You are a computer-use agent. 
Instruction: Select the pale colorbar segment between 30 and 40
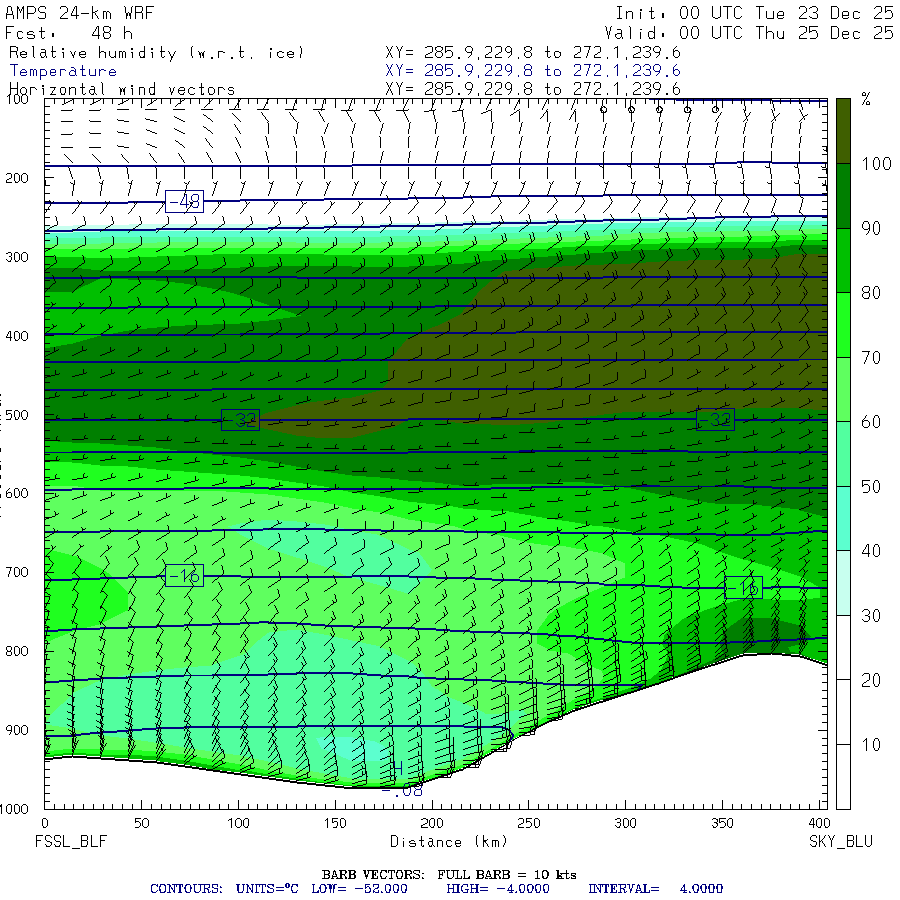pos(843,583)
